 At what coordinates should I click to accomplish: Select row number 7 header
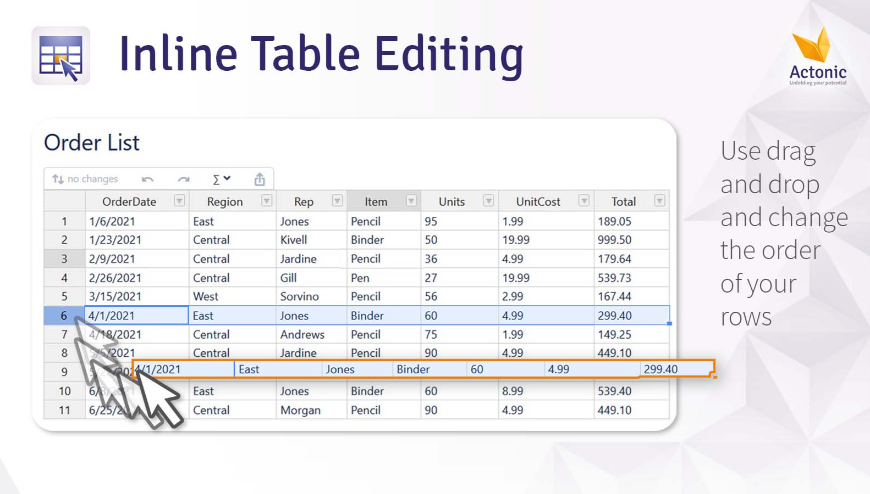[x=64, y=335]
